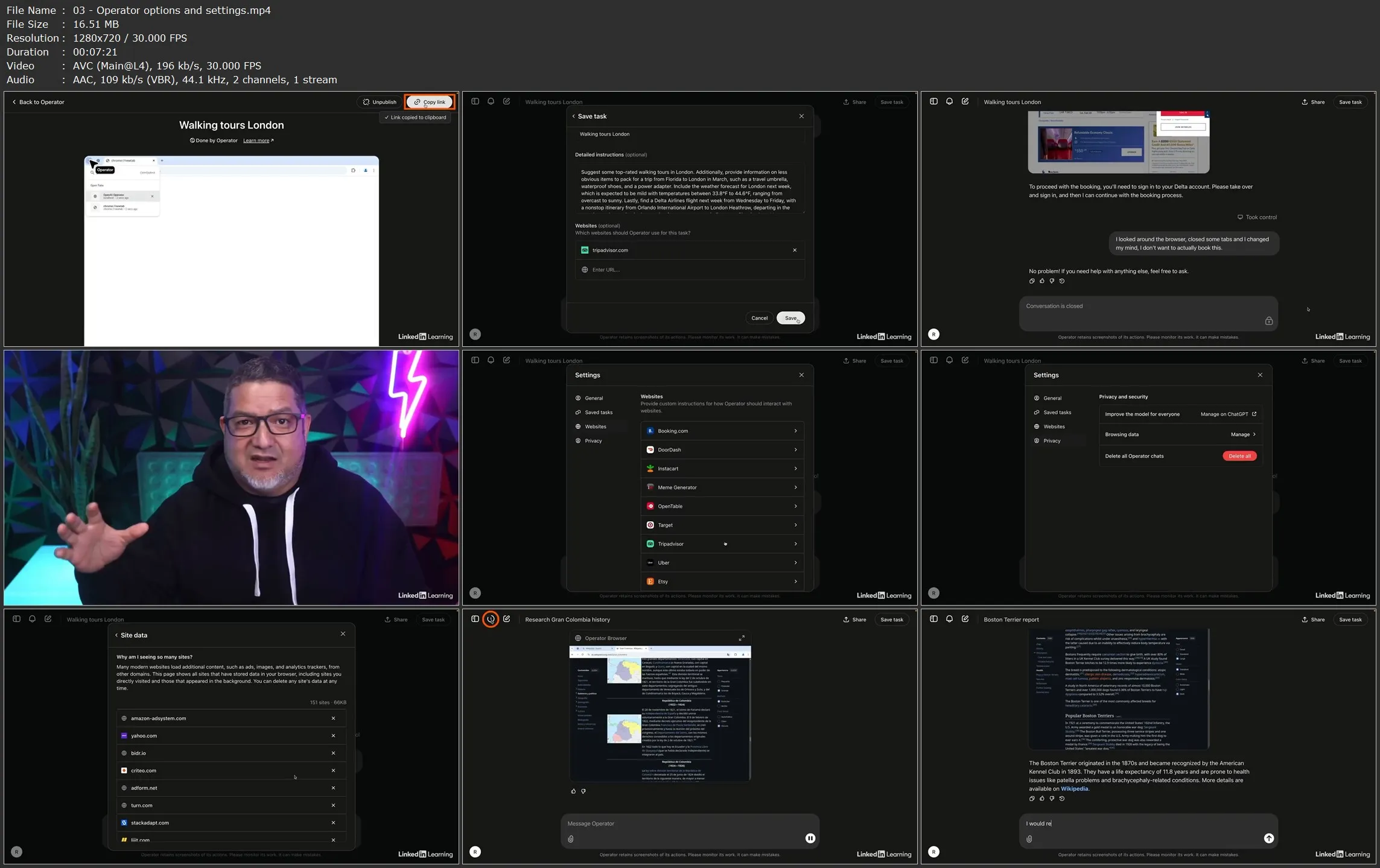Delete turn.com site data with its X

[x=333, y=805]
